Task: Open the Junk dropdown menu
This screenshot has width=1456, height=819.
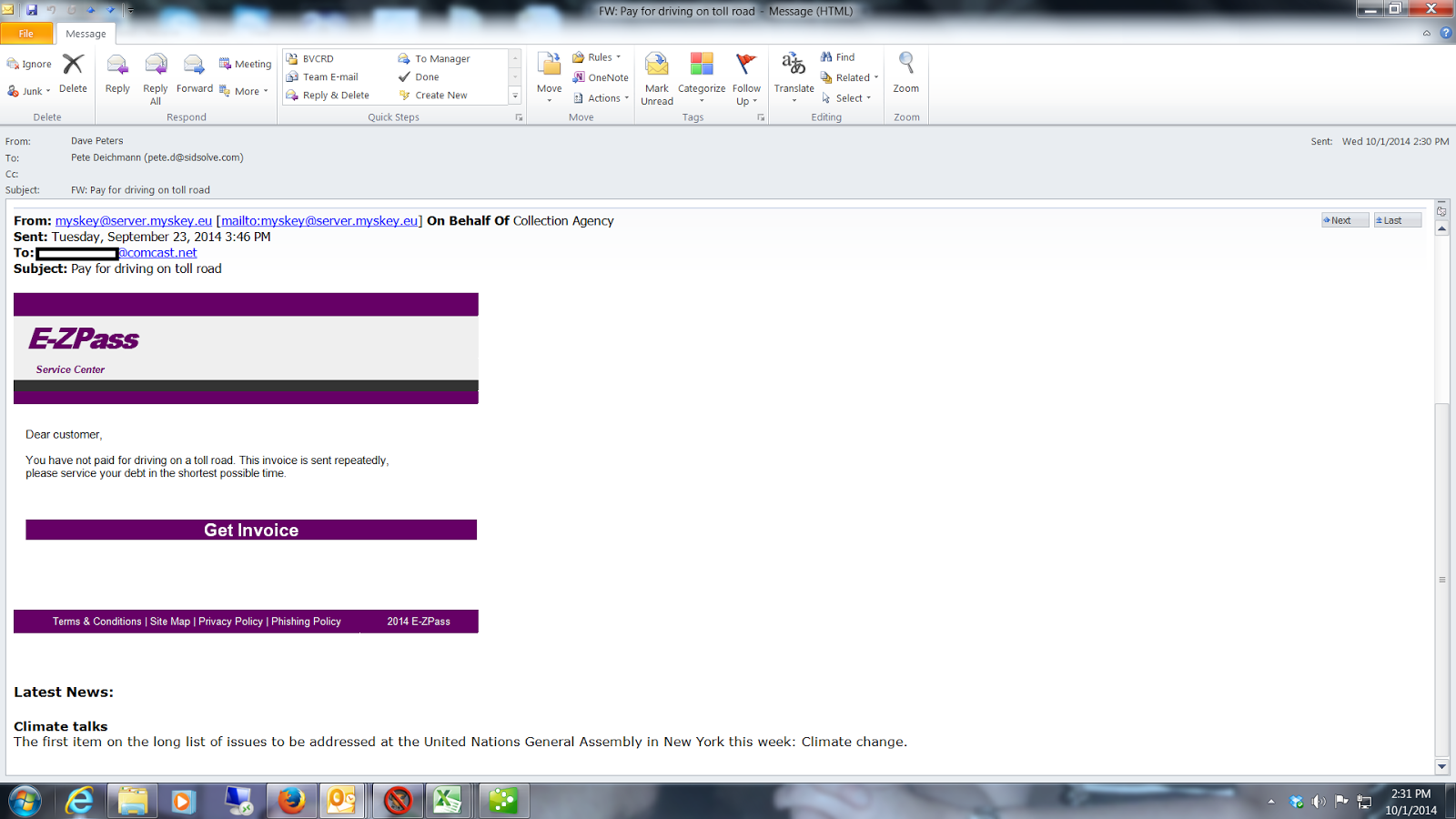Action: coord(29,91)
